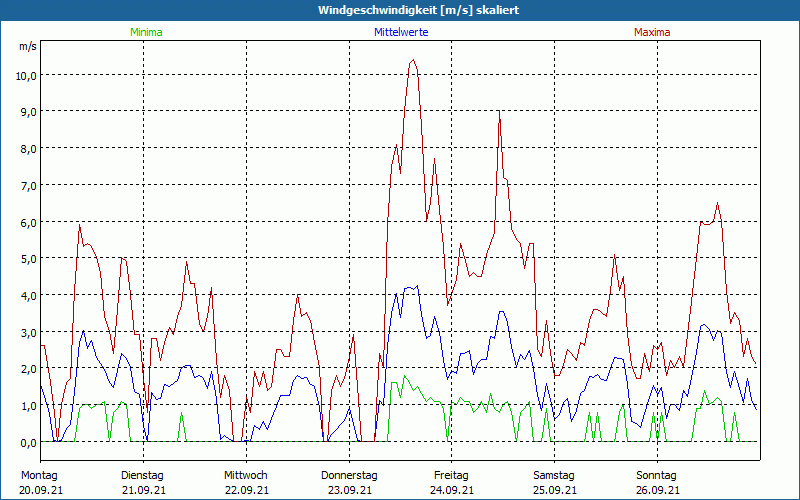The height and width of the screenshot is (500, 800).
Task: Click the 'Donnerstag' day label
Action: (x=349, y=476)
